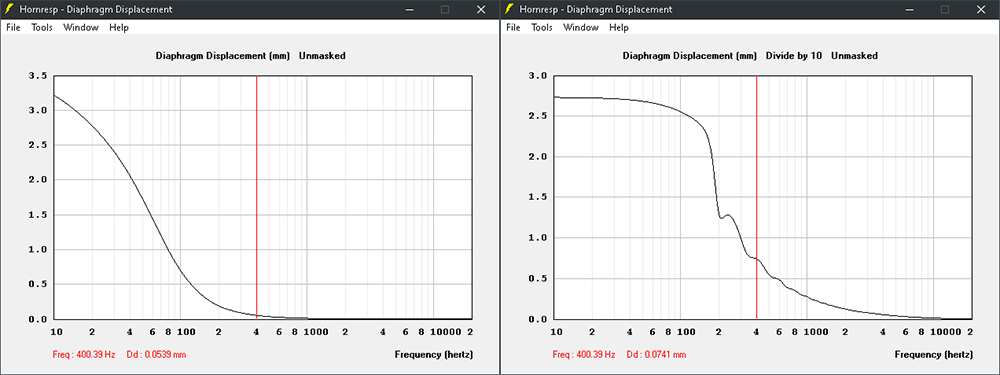Close the left Hornresp window

coord(481,10)
